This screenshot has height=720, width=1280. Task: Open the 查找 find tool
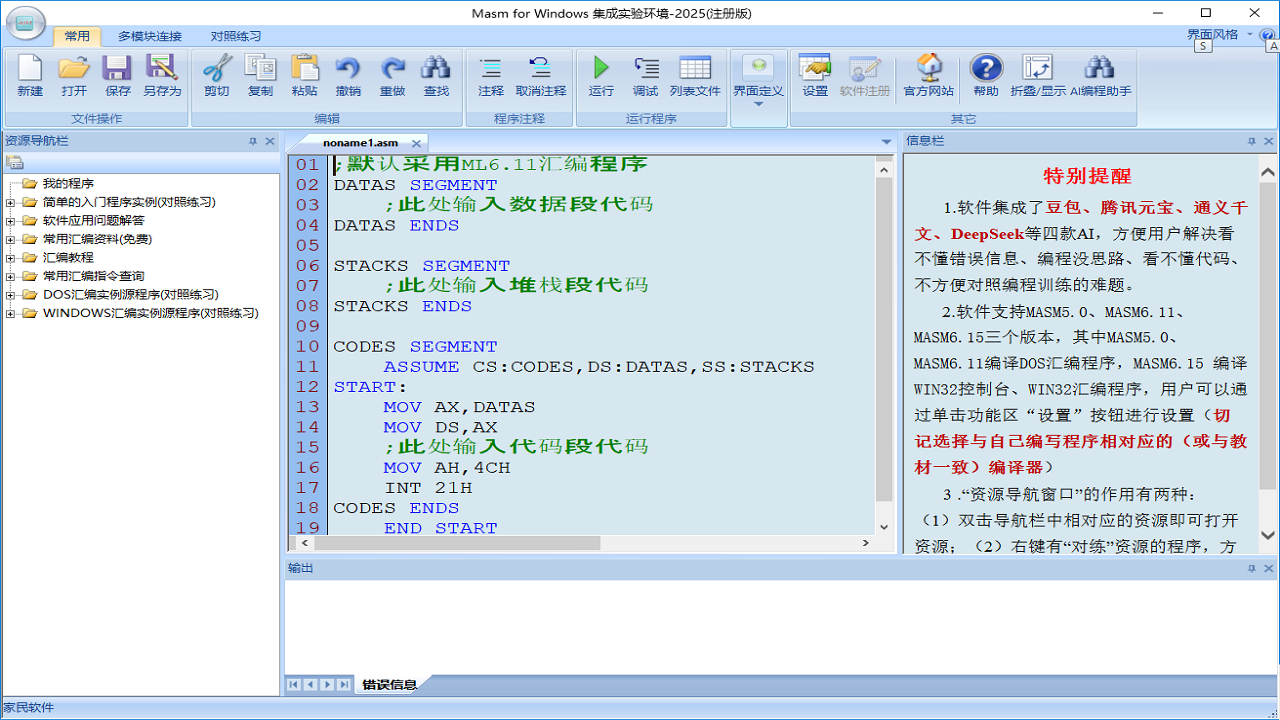(x=435, y=75)
